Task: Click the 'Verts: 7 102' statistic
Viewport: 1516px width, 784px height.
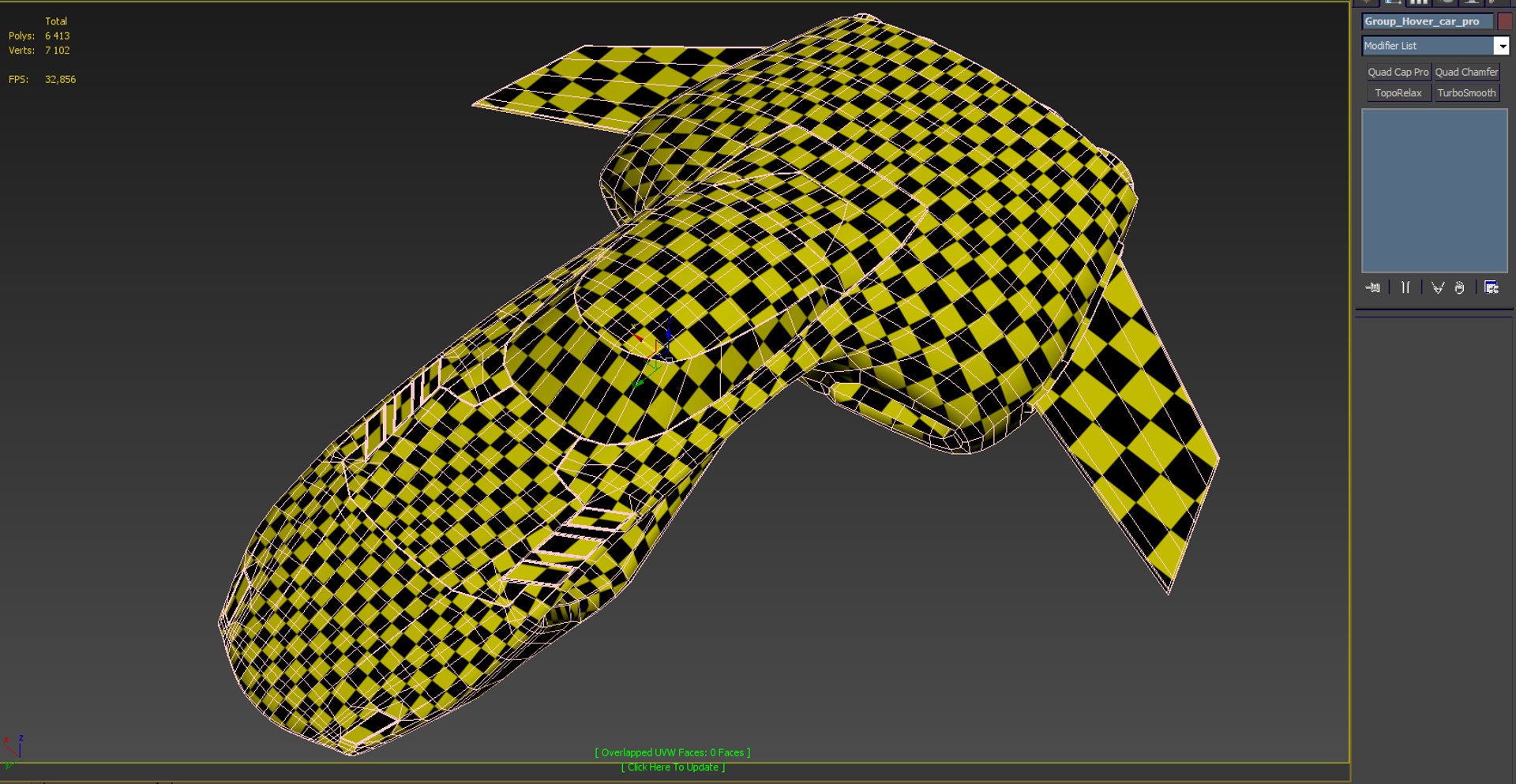Action: (39, 50)
